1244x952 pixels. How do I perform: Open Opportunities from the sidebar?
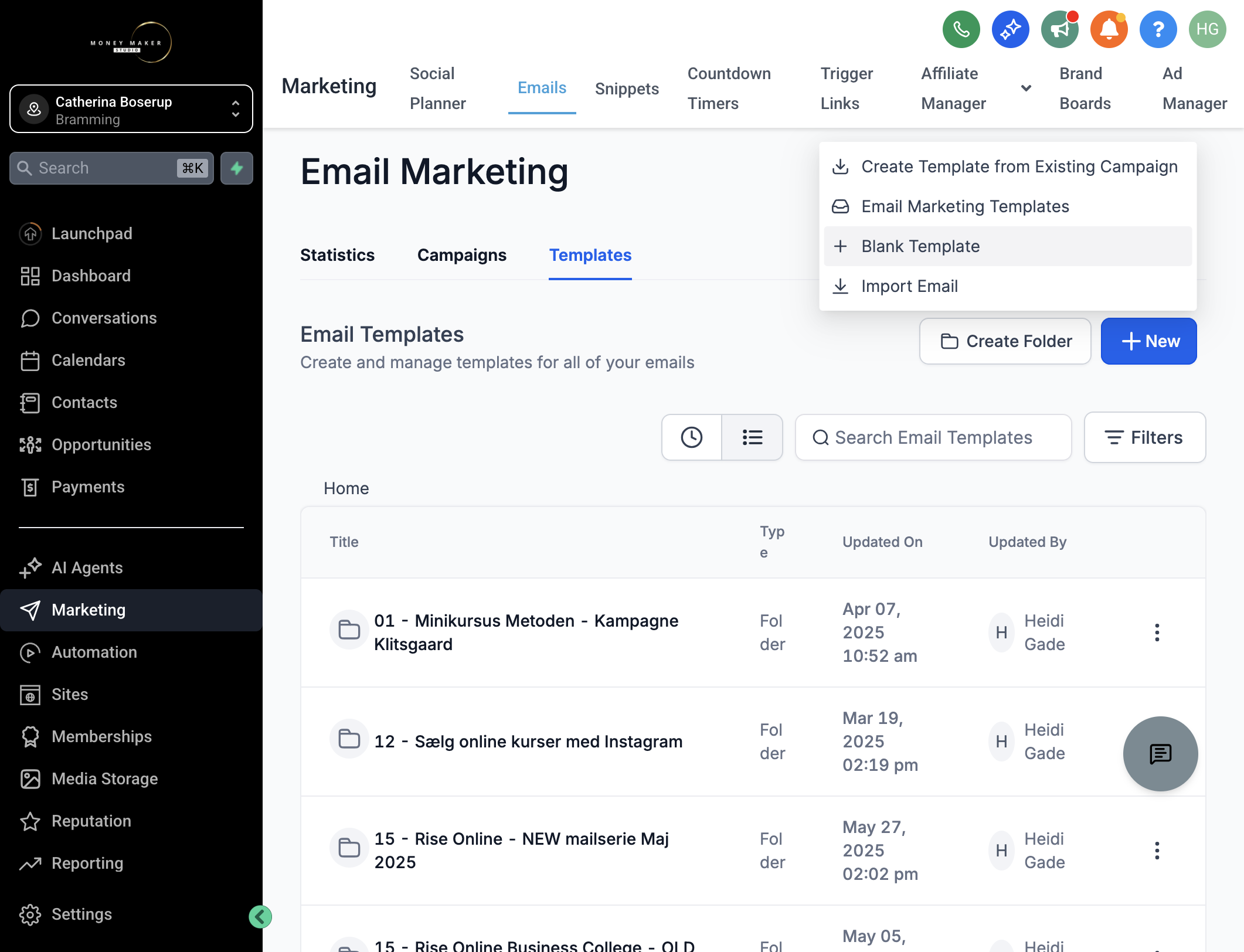pyautogui.click(x=131, y=444)
